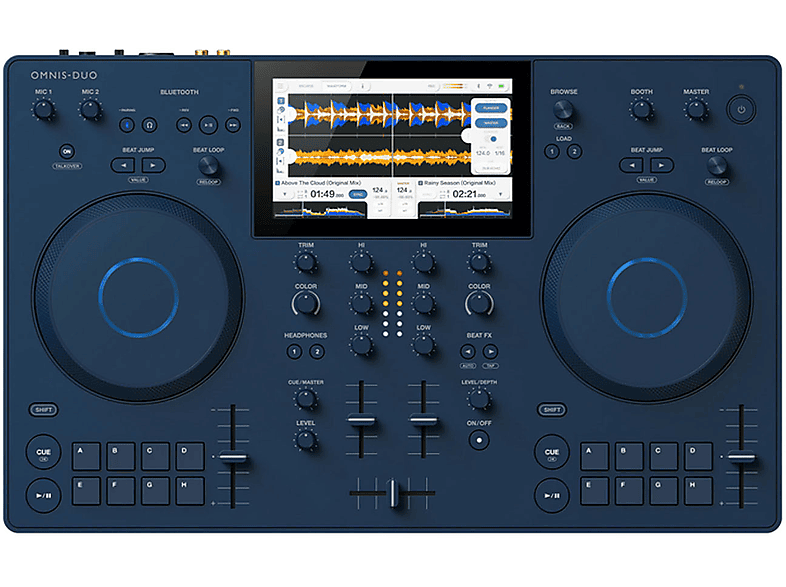Trigger left deck performance pad H
This screenshot has width=786, height=587.
(190, 490)
